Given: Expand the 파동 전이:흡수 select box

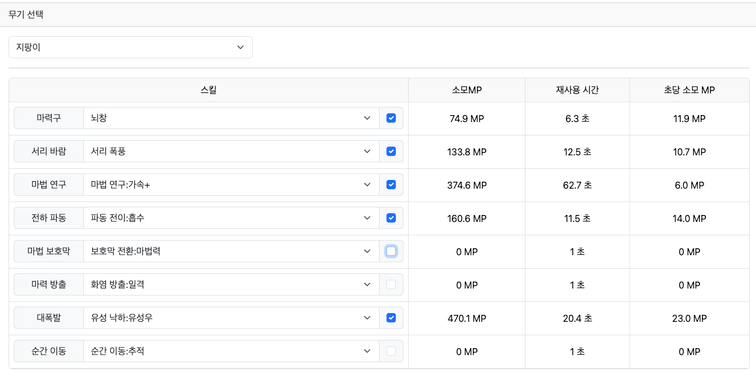Looking at the screenshot, I should [x=231, y=218].
